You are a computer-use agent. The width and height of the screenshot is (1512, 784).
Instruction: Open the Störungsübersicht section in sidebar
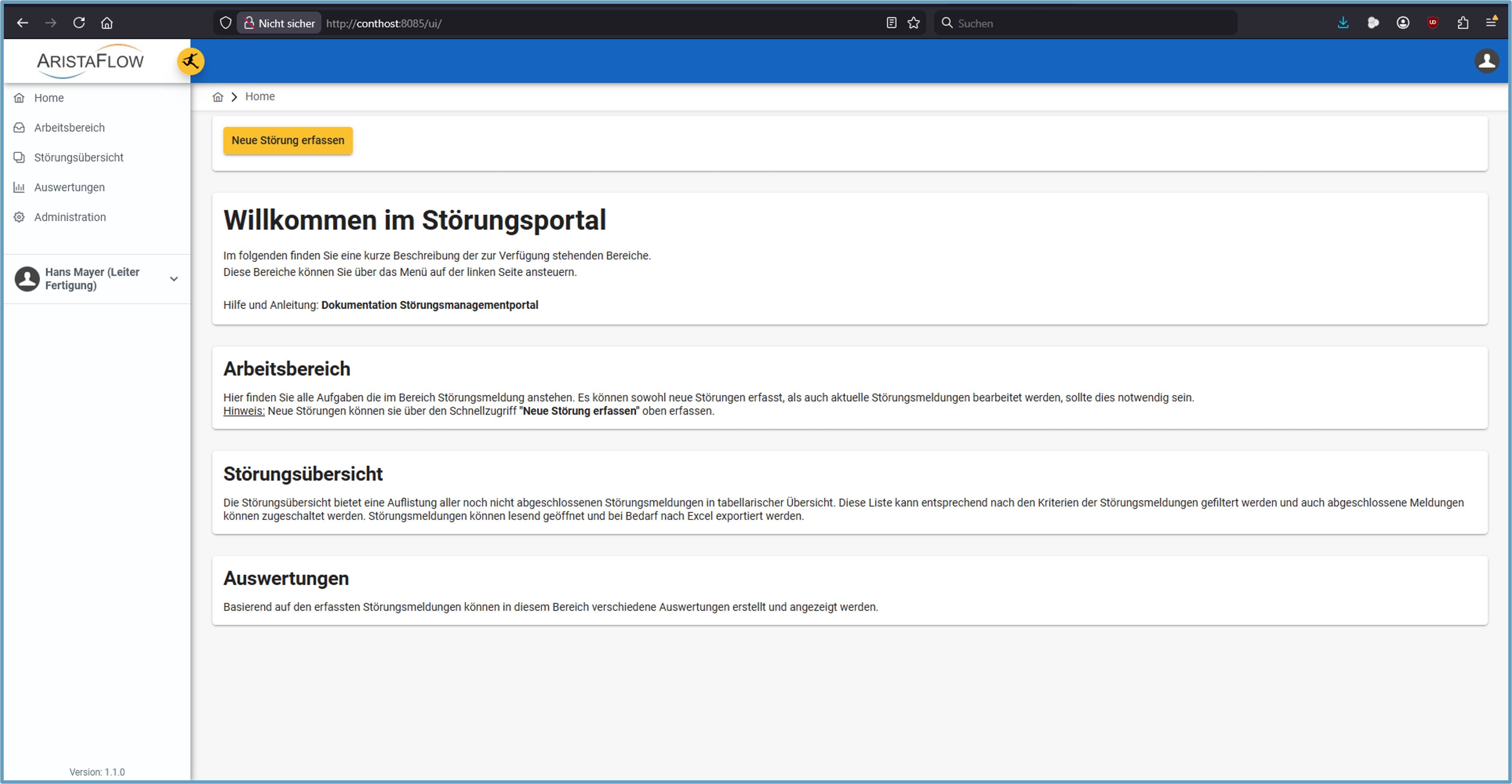pos(78,157)
